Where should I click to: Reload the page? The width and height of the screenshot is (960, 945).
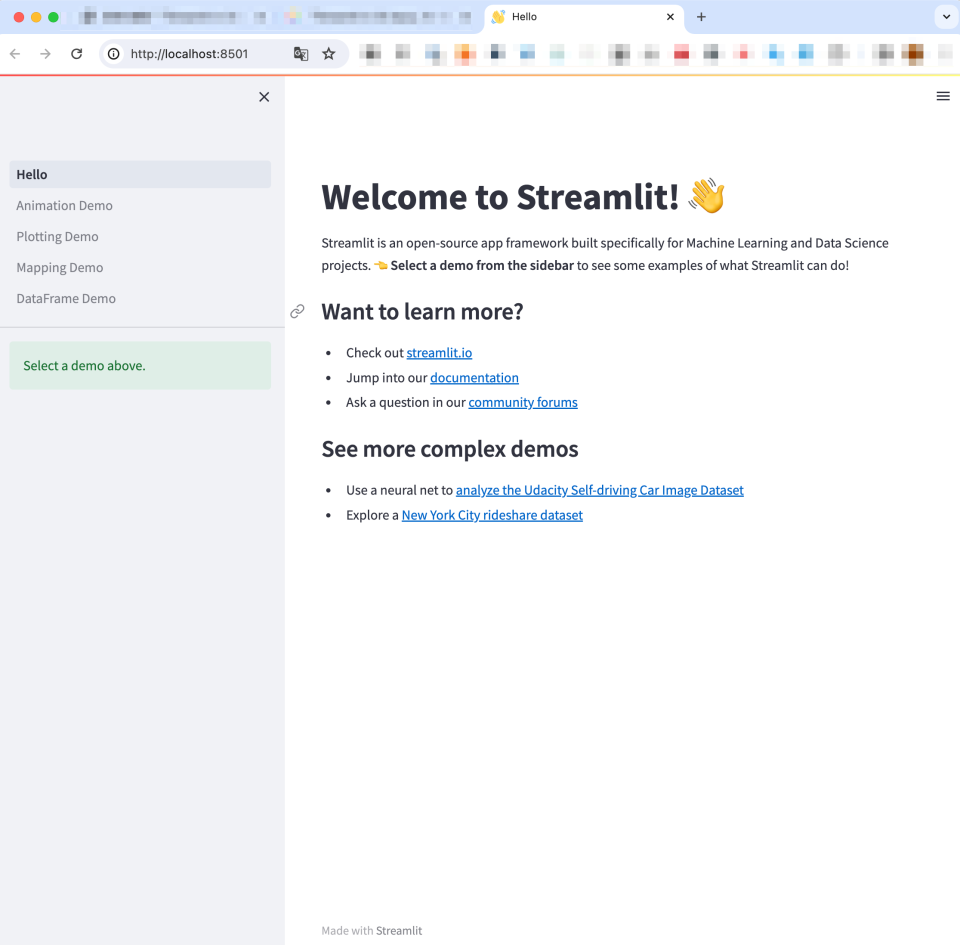[76, 53]
